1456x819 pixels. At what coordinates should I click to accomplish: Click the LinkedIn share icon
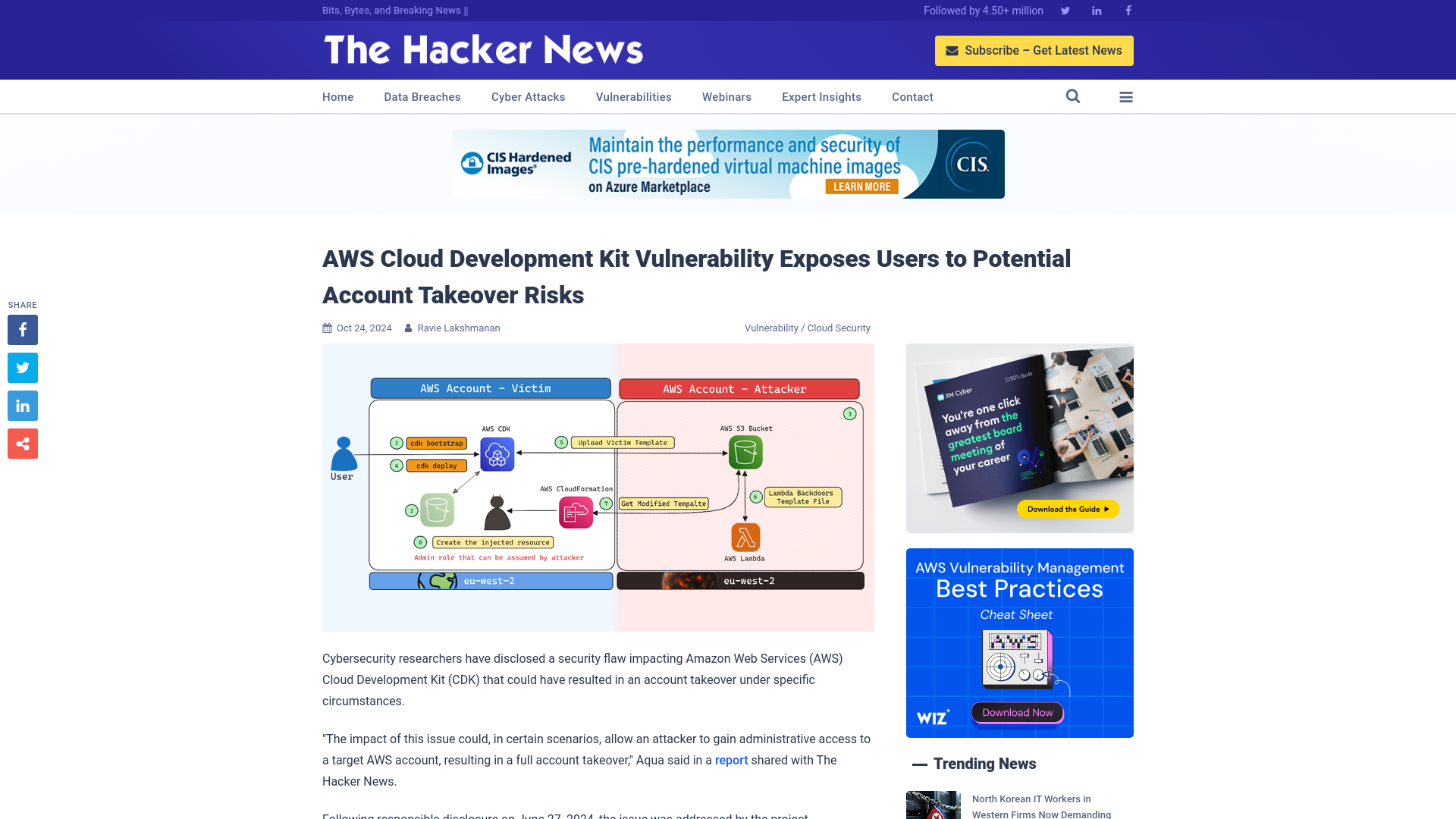tap(22, 405)
